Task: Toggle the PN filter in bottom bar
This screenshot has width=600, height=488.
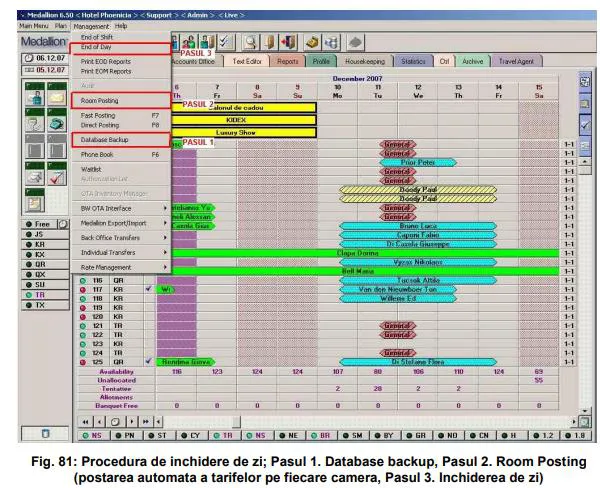Action: [127, 436]
